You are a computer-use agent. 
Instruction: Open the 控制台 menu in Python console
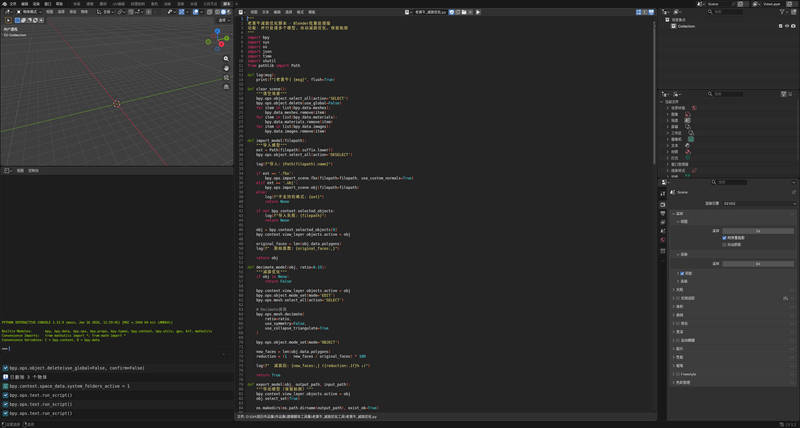[33, 170]
